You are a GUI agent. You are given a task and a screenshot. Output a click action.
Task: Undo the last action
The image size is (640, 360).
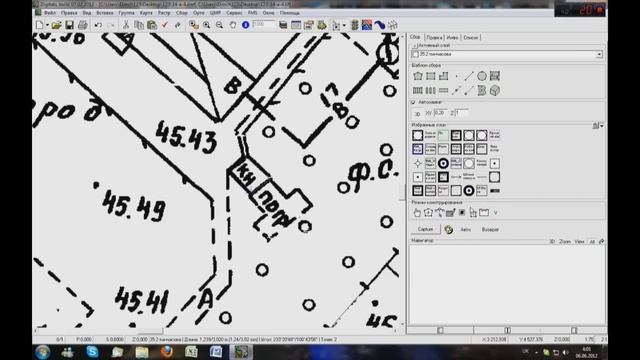(x=98, y=25)
